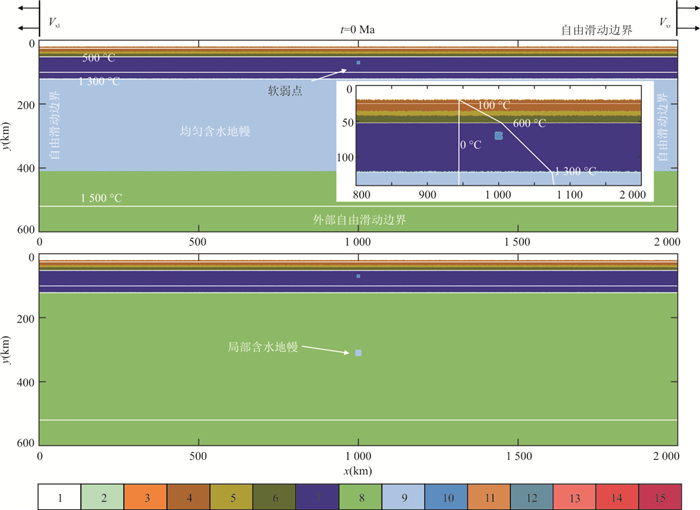Click the 600 °C label in inset
Image resolution: width=700 pixels, height=510 pixels.
[x=528, y=123]
